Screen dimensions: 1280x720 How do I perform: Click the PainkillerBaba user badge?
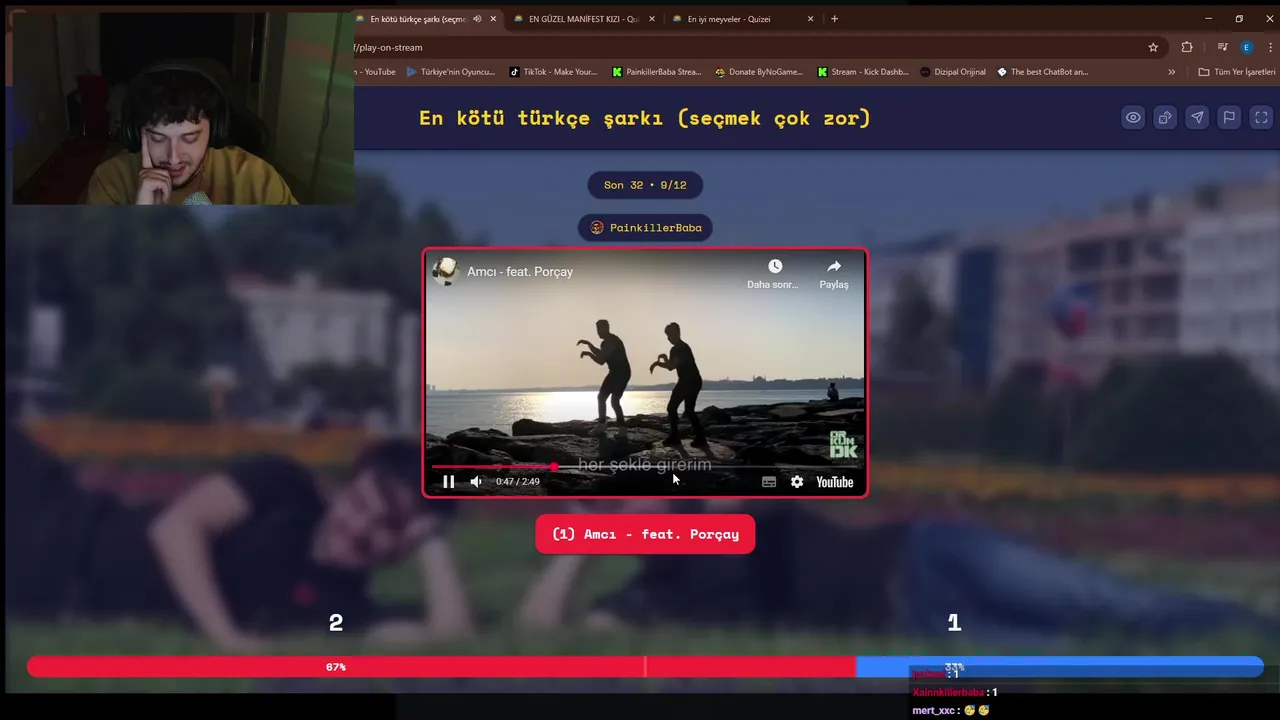pyautogui.click(x=645, y=228)
